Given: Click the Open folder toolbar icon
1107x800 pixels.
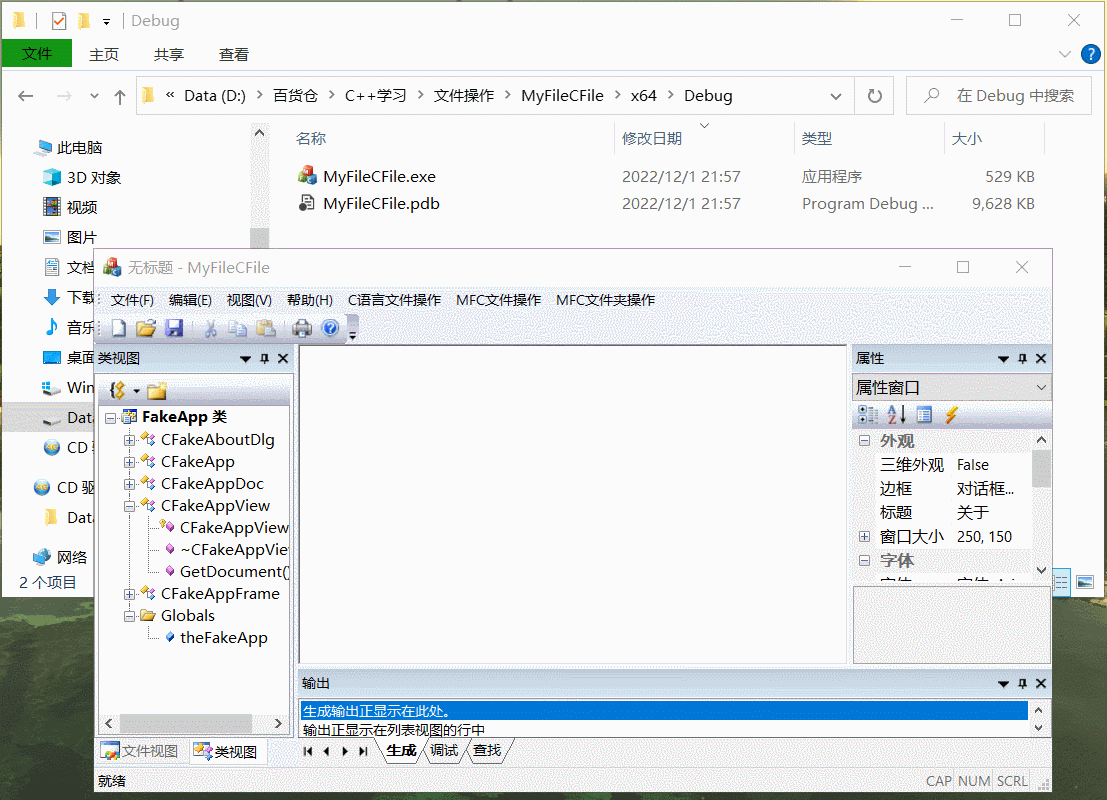Looking at the screenshot, I should [146, 328].
